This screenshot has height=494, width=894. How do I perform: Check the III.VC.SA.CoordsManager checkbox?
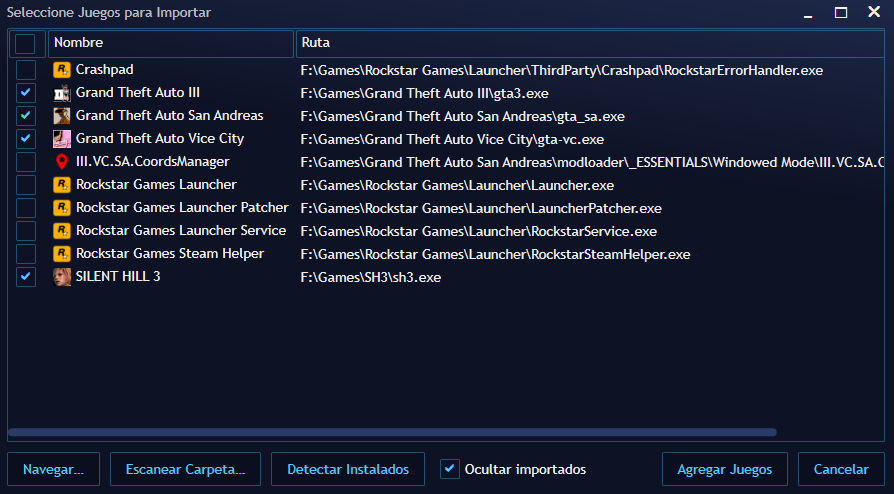click(26, 162)
